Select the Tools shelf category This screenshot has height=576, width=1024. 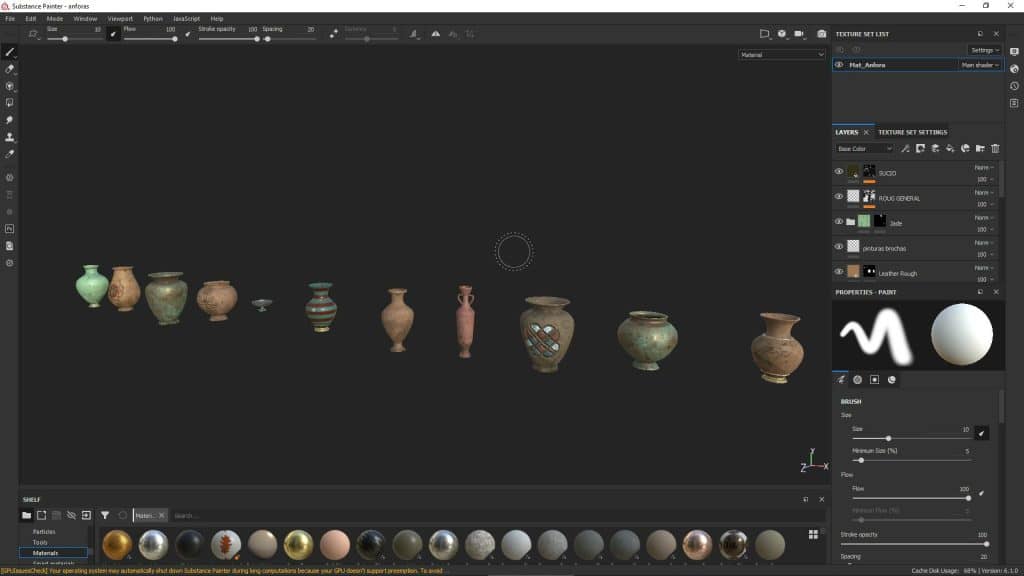(40, 542)
